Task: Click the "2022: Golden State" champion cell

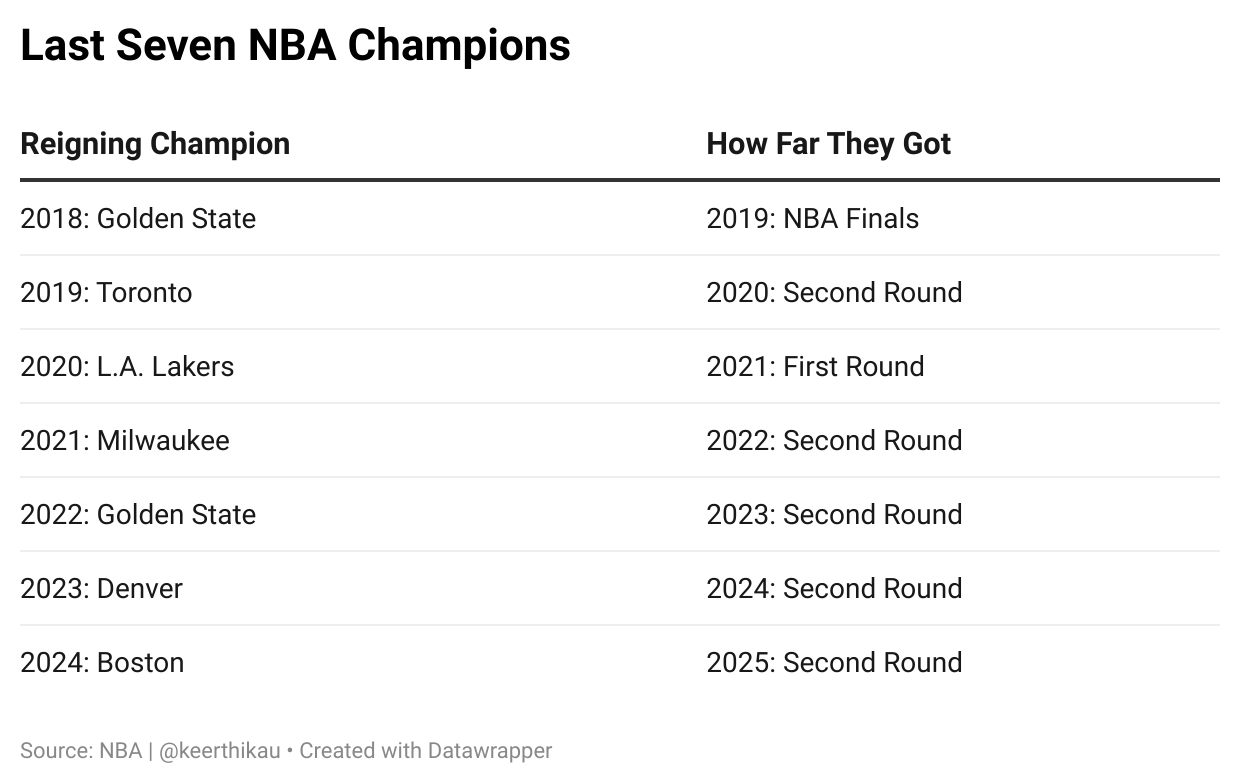Action: point(138,515)
